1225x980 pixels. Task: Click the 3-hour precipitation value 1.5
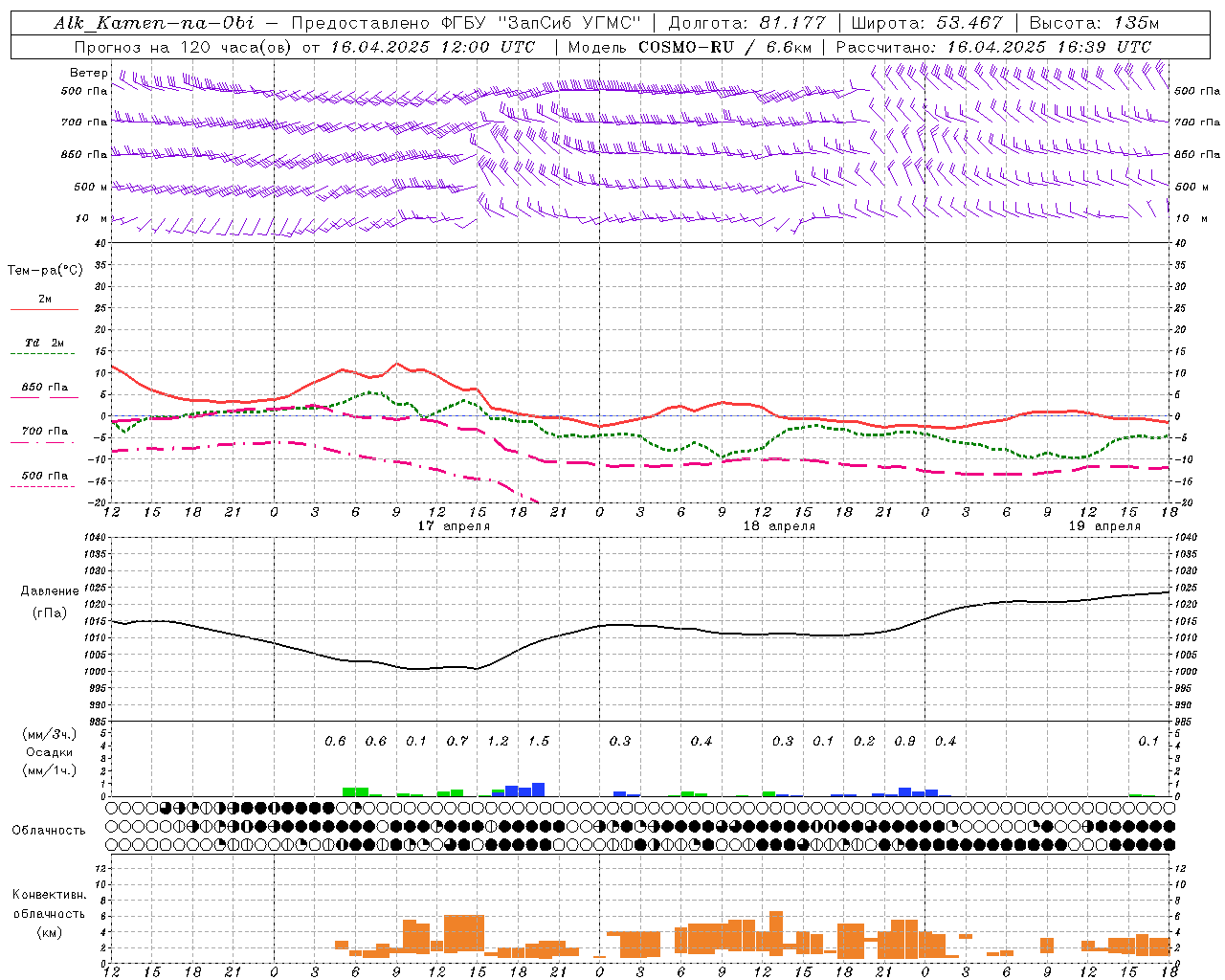coord(539,741)
